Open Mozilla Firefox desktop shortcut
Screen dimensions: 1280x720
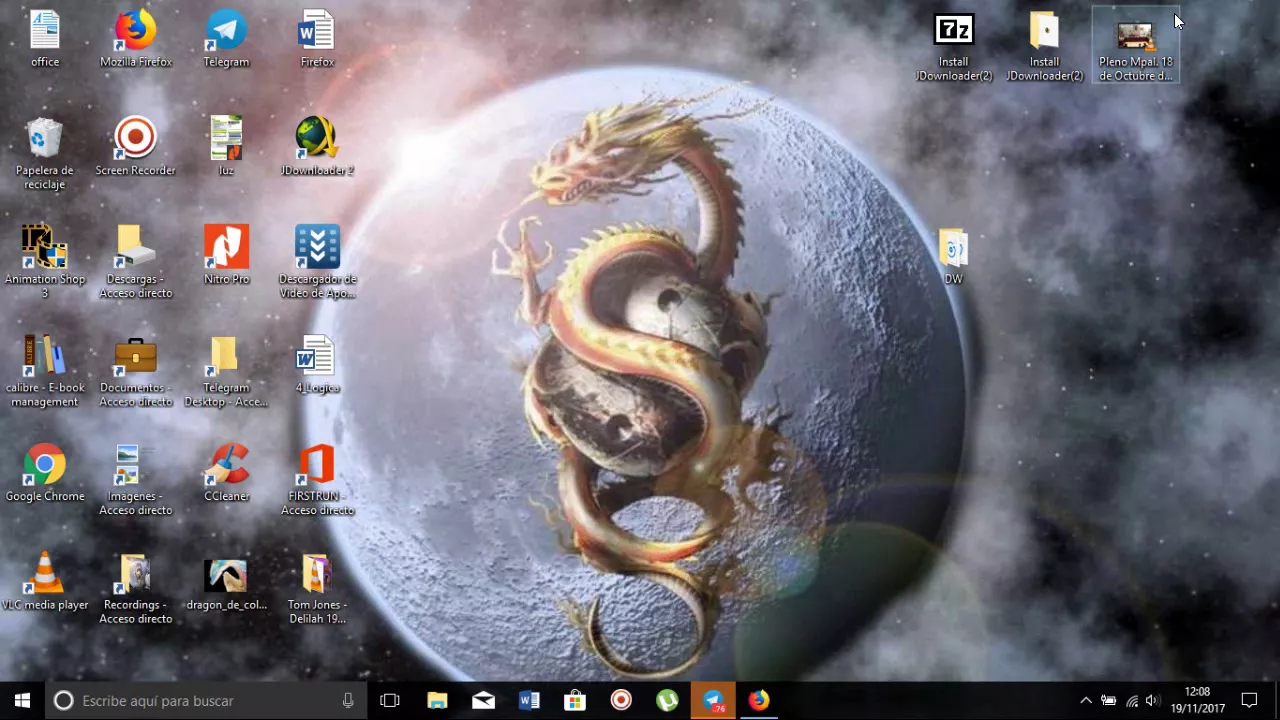click(x=136, y=40)
